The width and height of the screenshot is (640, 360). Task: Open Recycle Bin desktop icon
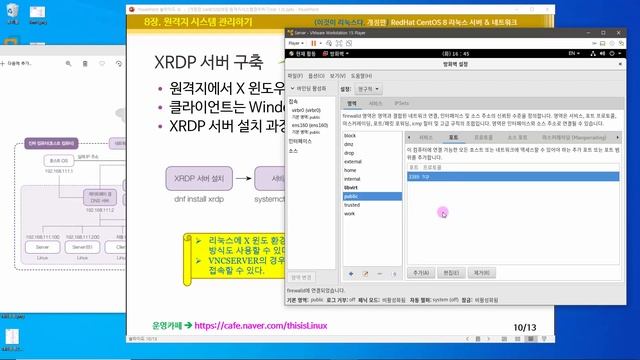click(12, 13)
